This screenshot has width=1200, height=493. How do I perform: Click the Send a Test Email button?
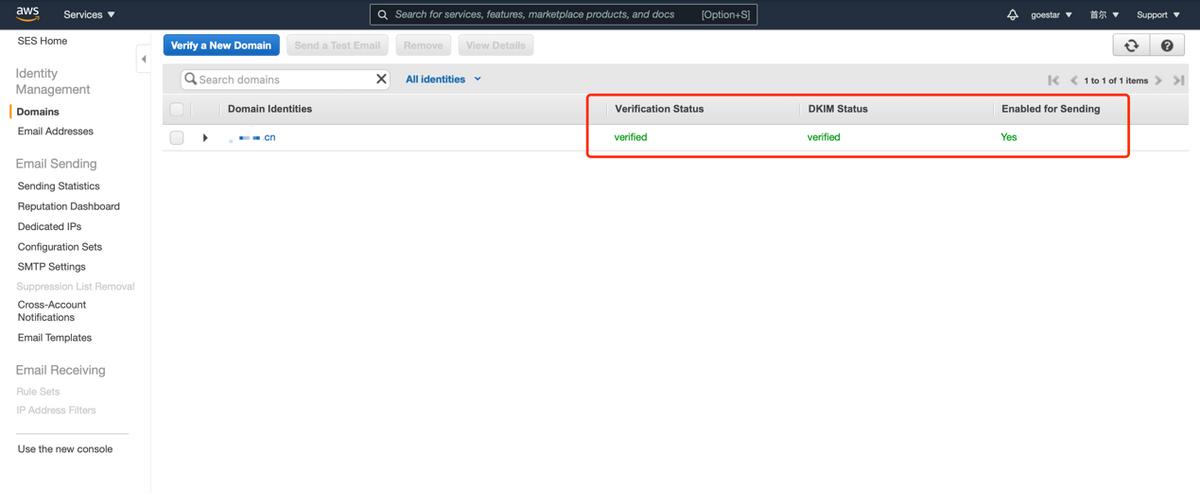(x=338, y=45)
